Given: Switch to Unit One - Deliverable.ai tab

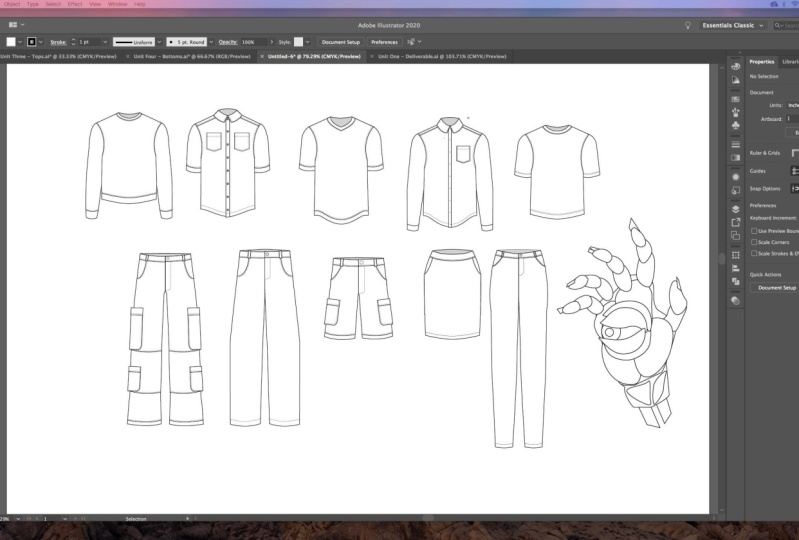Looking at the screenshot, I should [x=442, y=57].
